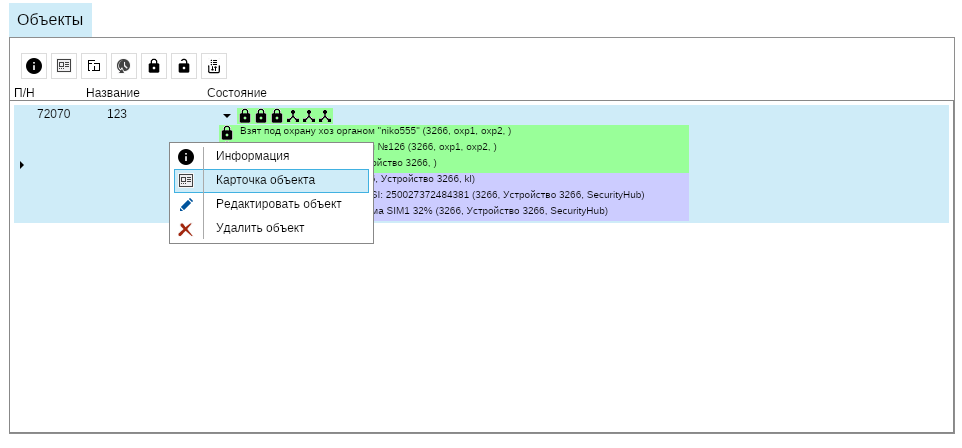Click lock icon beside 'Взят под охрану'
Image resolution: width=962 pixels, height=448 pixels.
pyautogui.click(x=227, y=133)
